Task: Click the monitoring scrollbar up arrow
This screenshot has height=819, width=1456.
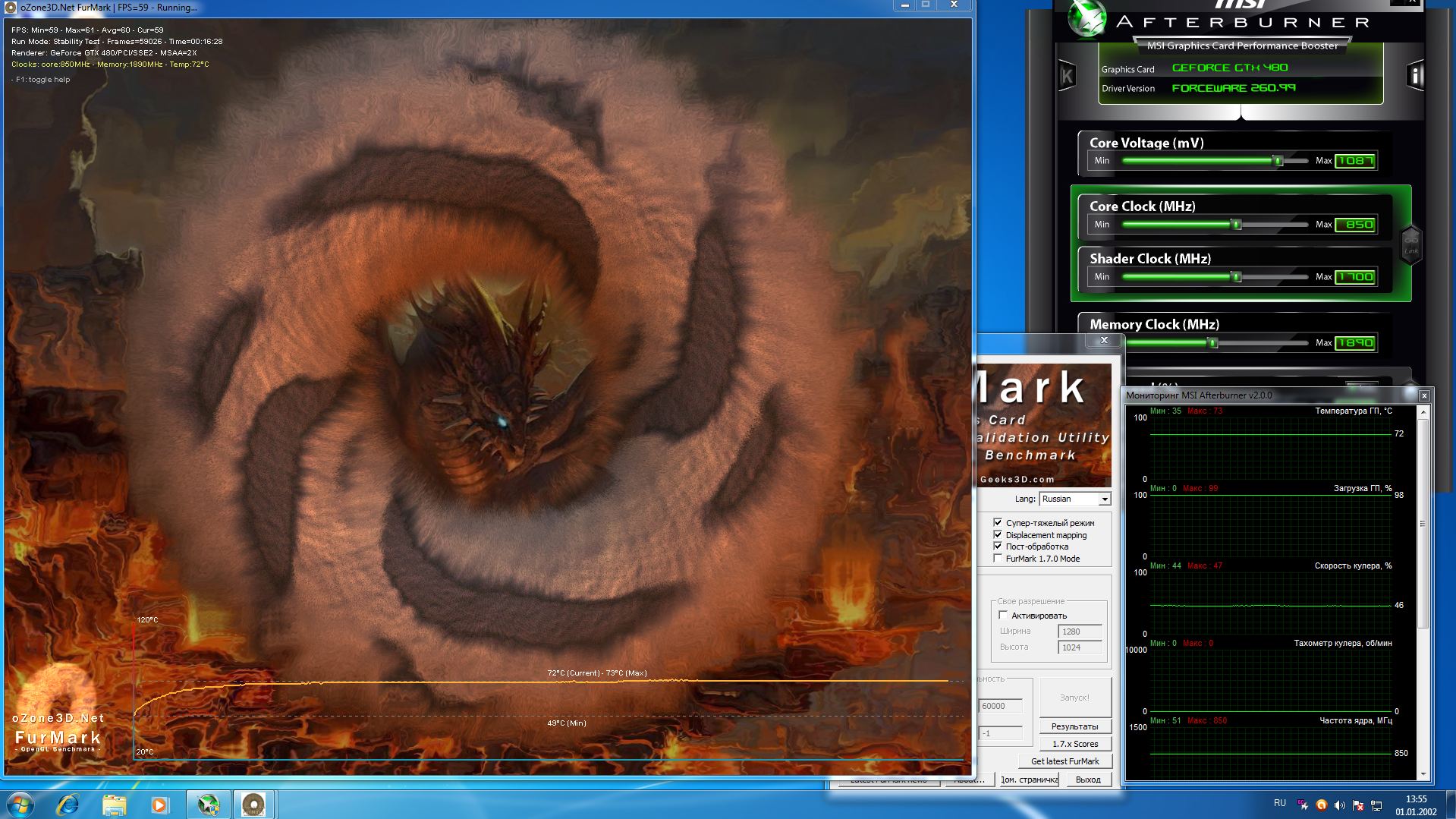Action: point(1423,411)
